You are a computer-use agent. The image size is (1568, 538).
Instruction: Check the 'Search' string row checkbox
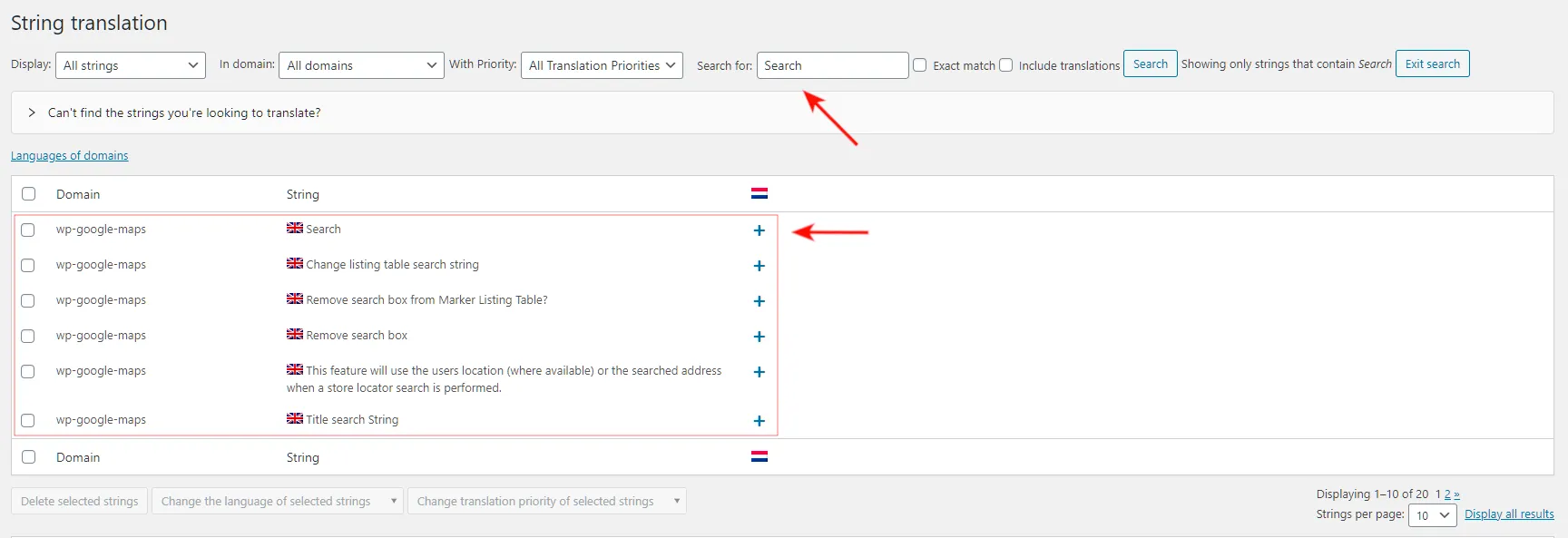28,230
